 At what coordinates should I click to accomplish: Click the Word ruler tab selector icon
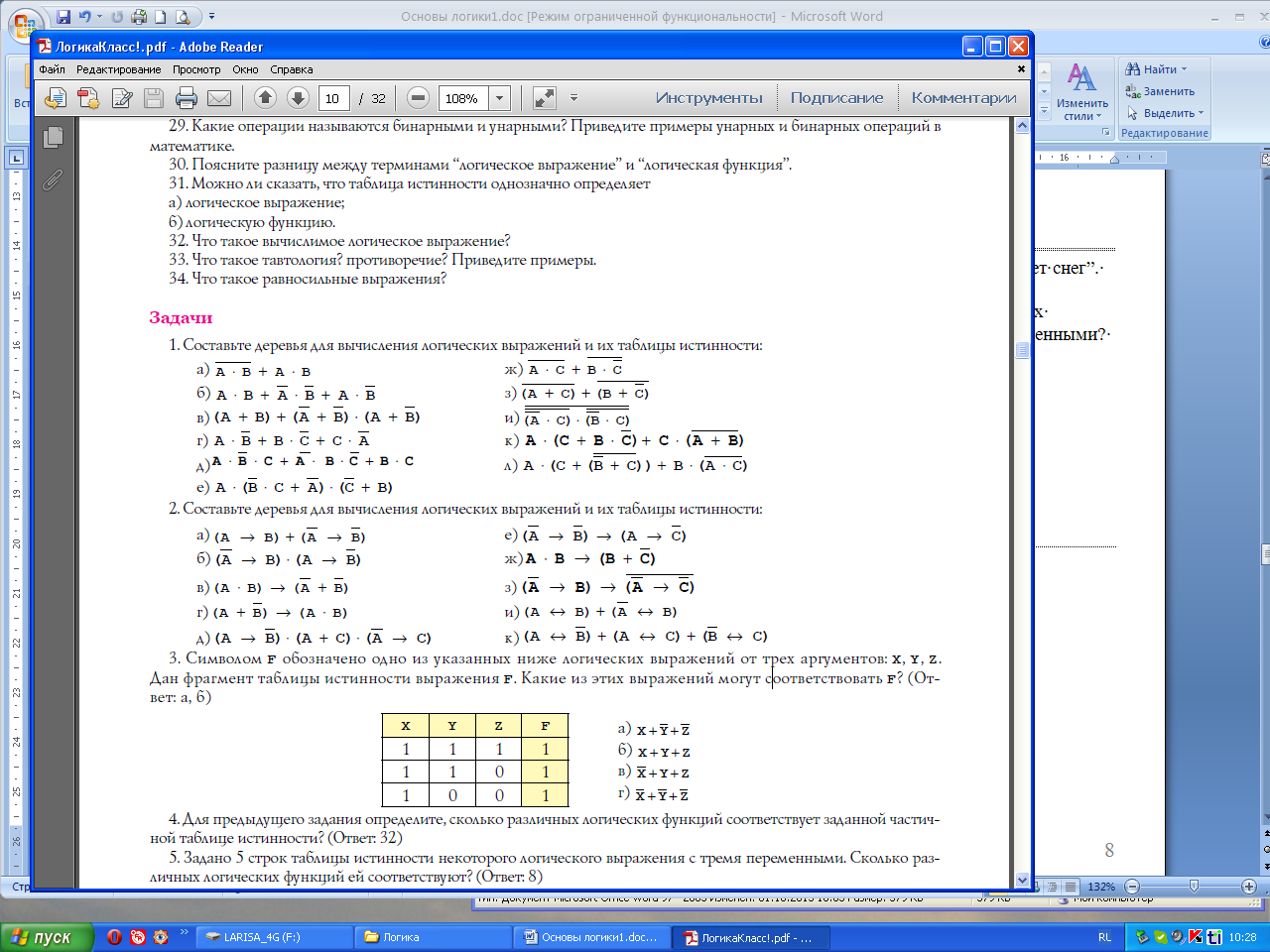(x=16, y=158)
